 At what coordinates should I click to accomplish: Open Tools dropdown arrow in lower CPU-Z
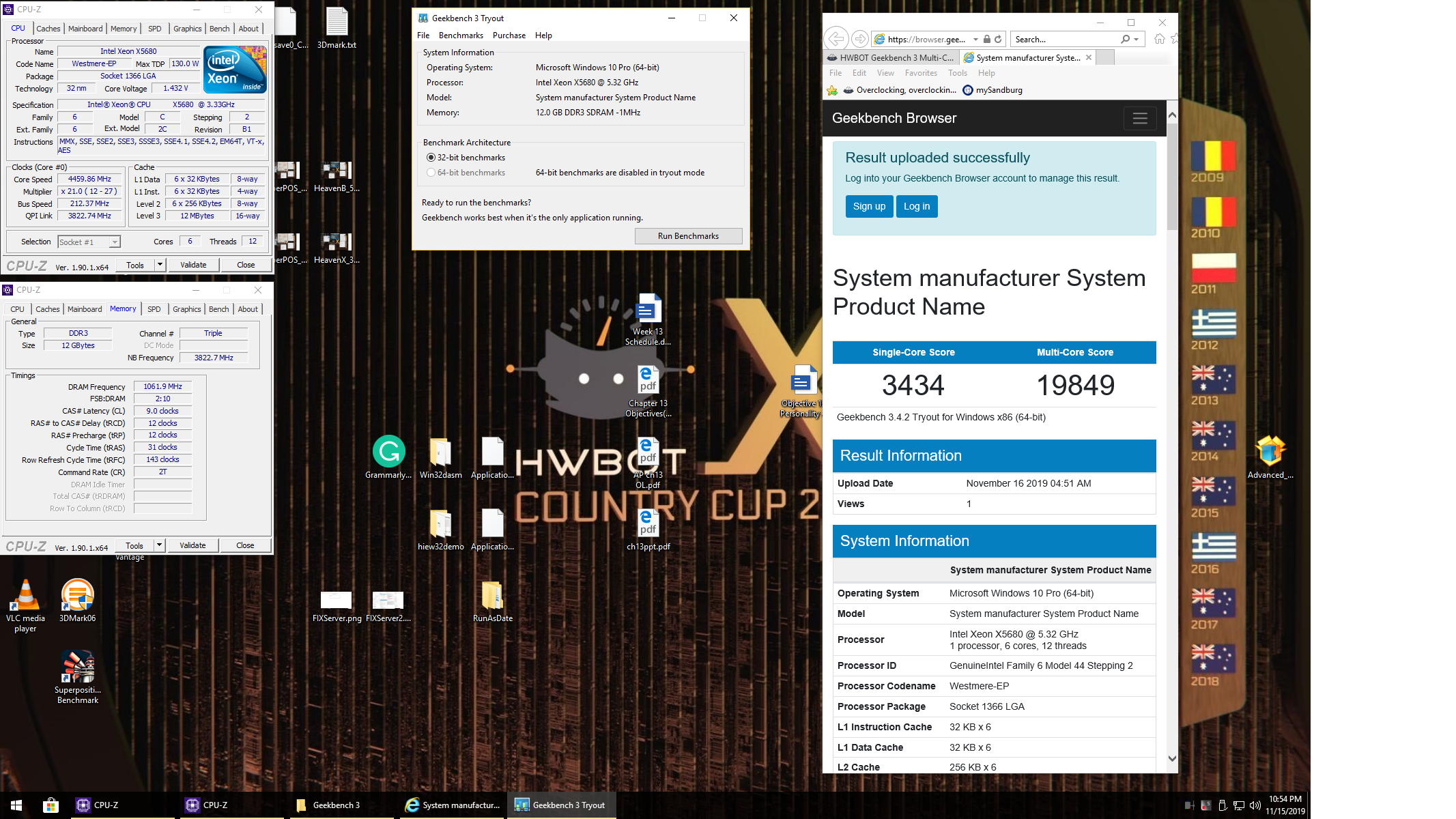click(x=159, y=545)
